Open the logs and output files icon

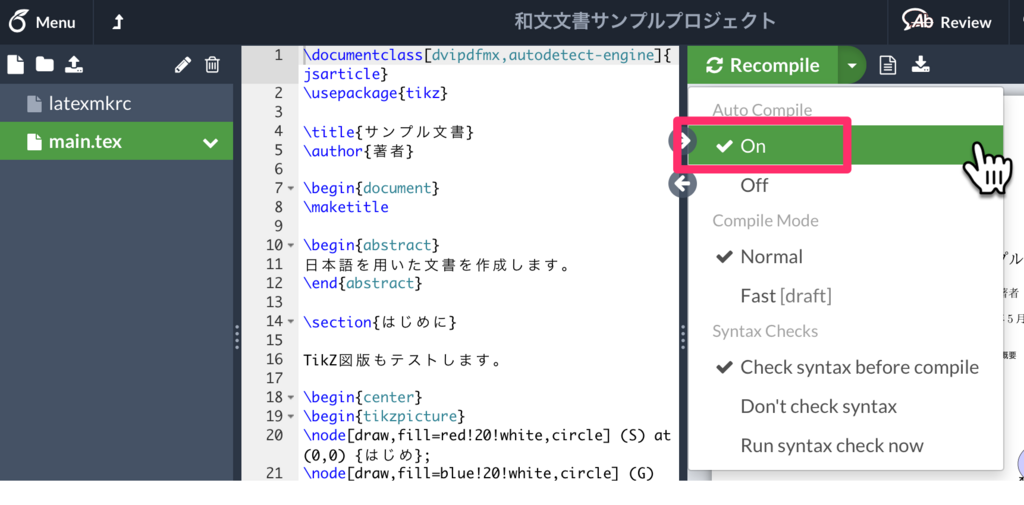click(888, 65)
